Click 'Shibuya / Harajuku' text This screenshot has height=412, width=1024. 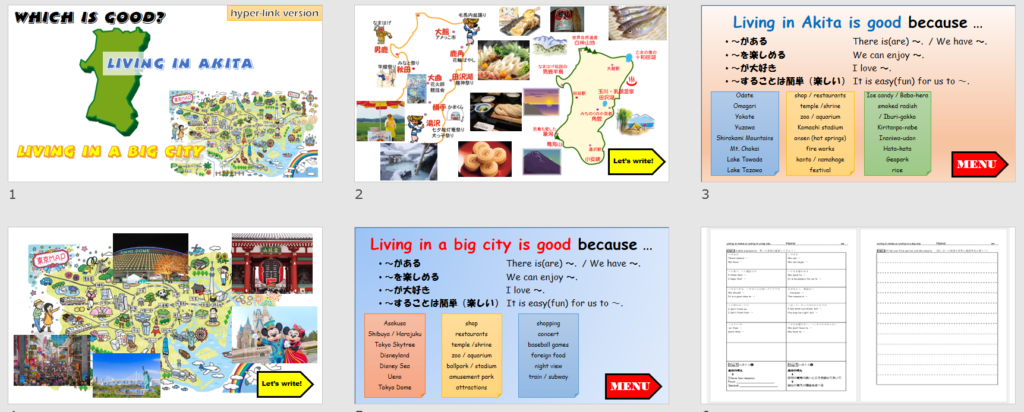(x=395, y=334)
